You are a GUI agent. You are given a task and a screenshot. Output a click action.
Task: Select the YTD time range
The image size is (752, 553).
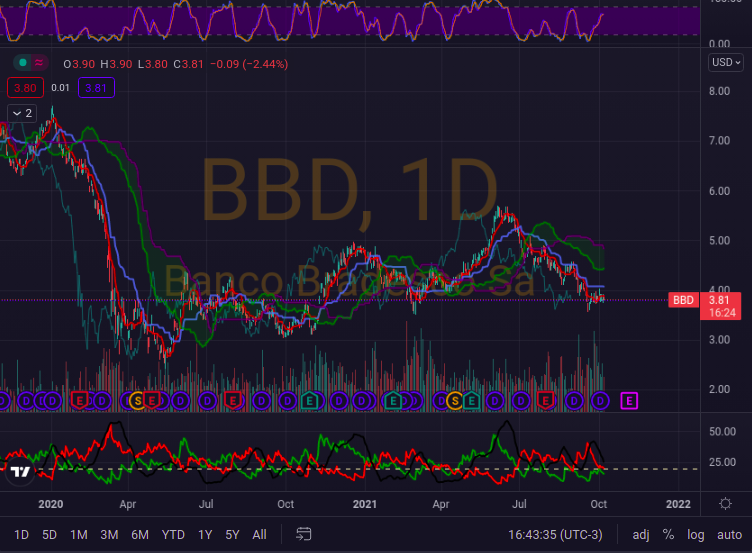tap(173, 534)
